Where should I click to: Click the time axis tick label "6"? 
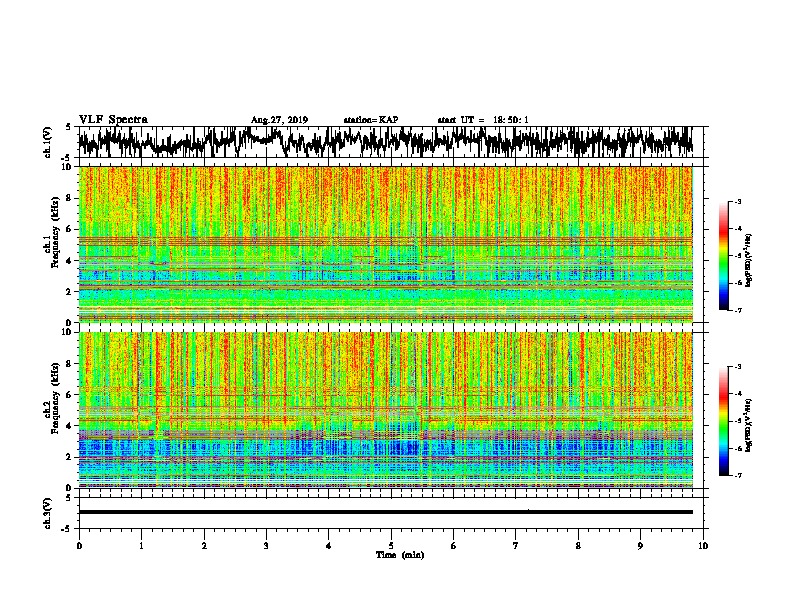coord(454,546)
